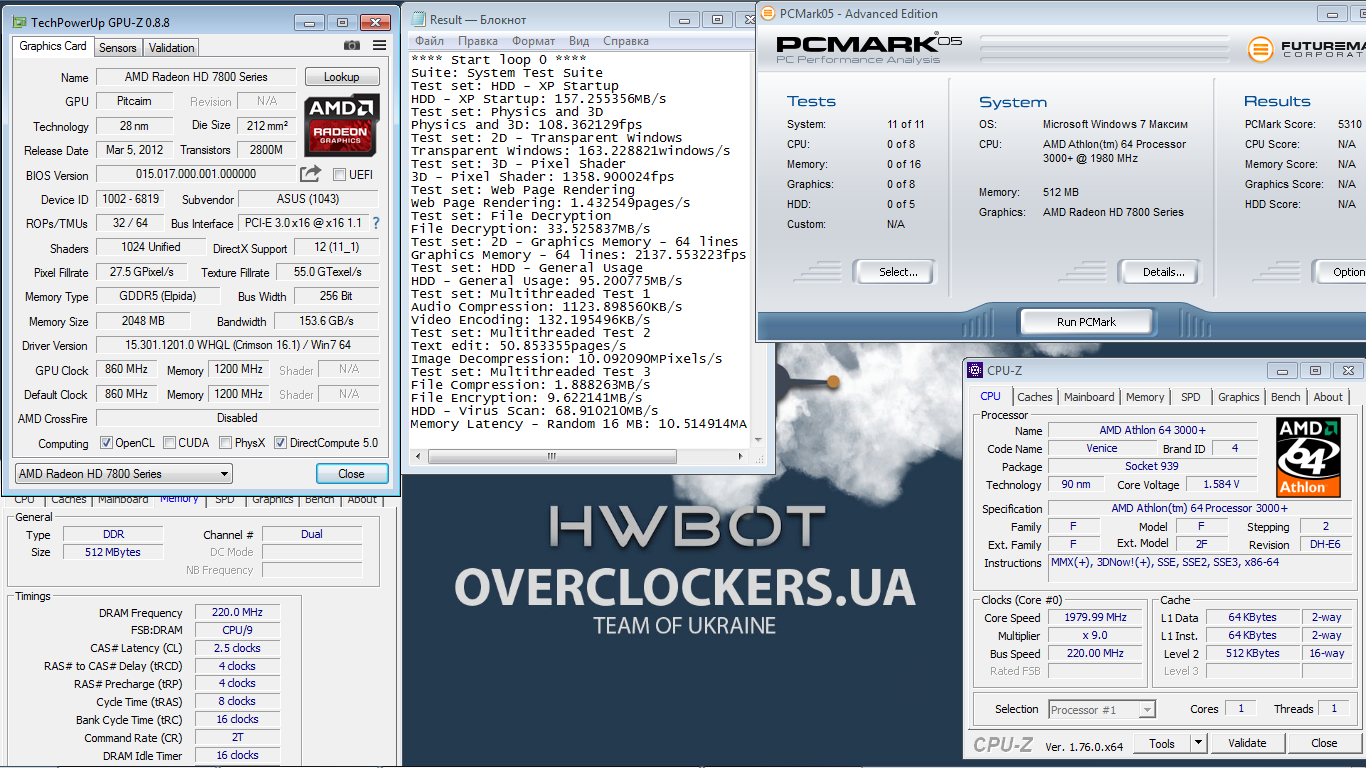The width and height of the screenshot is (1366, 768).
Task: Switch to the Validation tab in GPU-Z
Action: coord(171,47)
